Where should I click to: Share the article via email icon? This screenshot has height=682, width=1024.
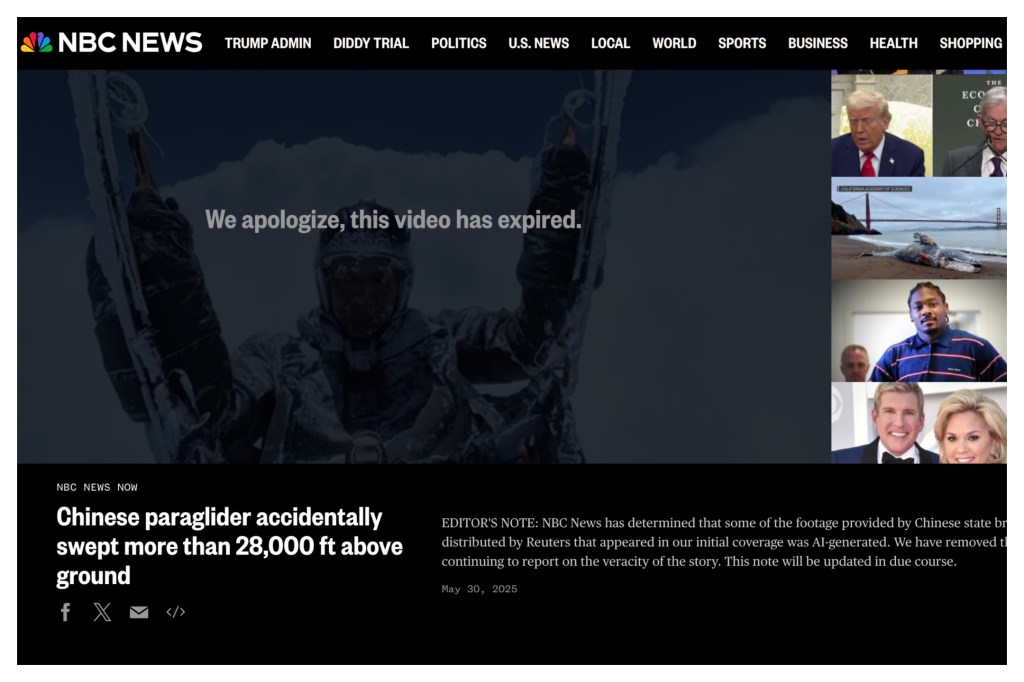138,612
